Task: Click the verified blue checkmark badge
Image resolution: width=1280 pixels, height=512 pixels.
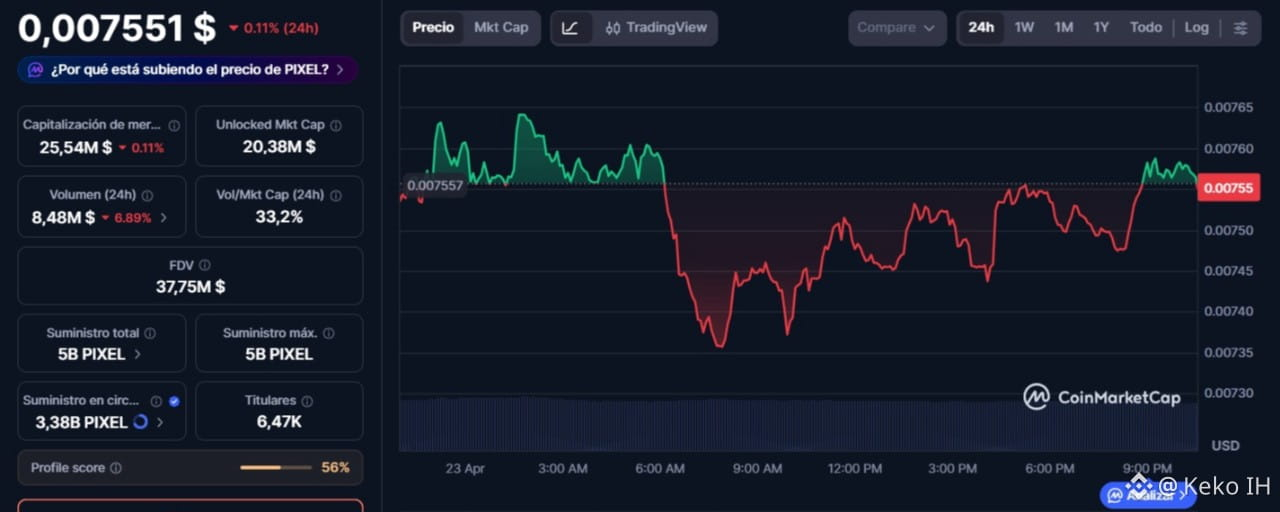Action: coord(174,401)
